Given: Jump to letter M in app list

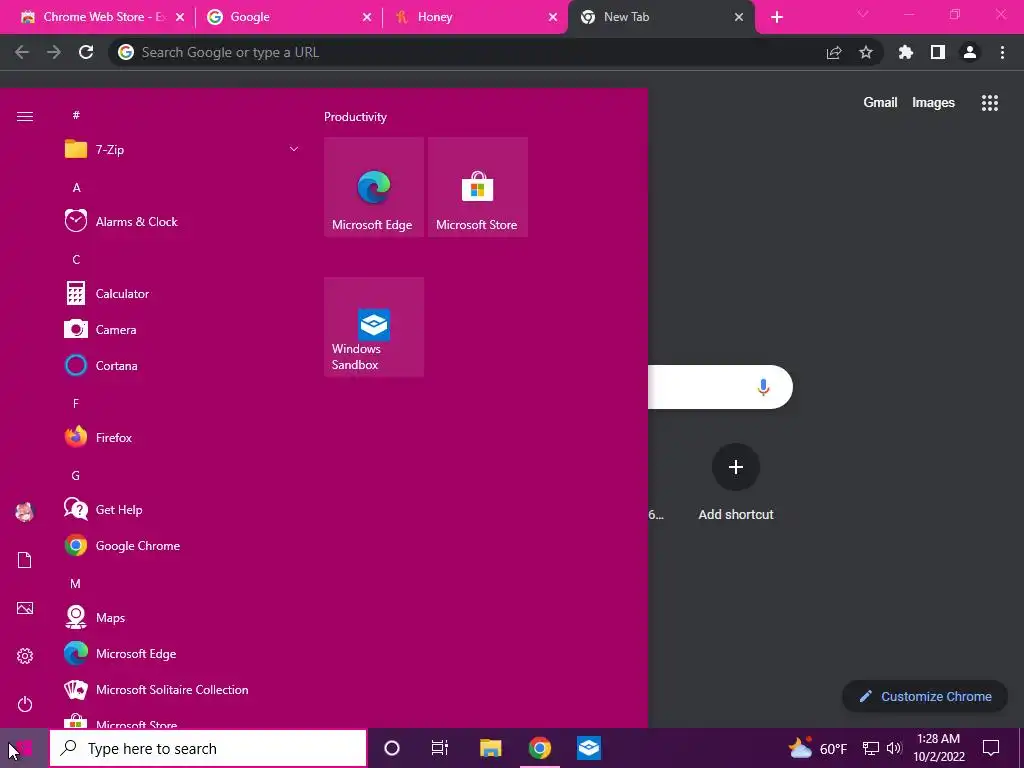Looking at the screenshot, I should (x=76, y=583).
